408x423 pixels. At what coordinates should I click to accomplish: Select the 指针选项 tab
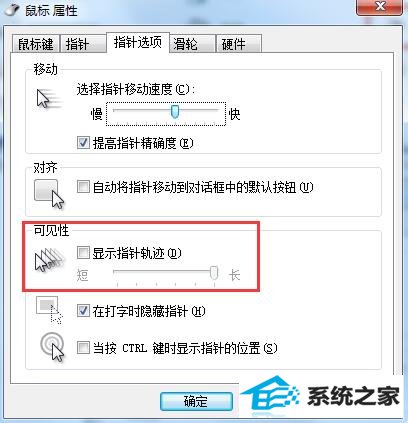pos(138,42)
